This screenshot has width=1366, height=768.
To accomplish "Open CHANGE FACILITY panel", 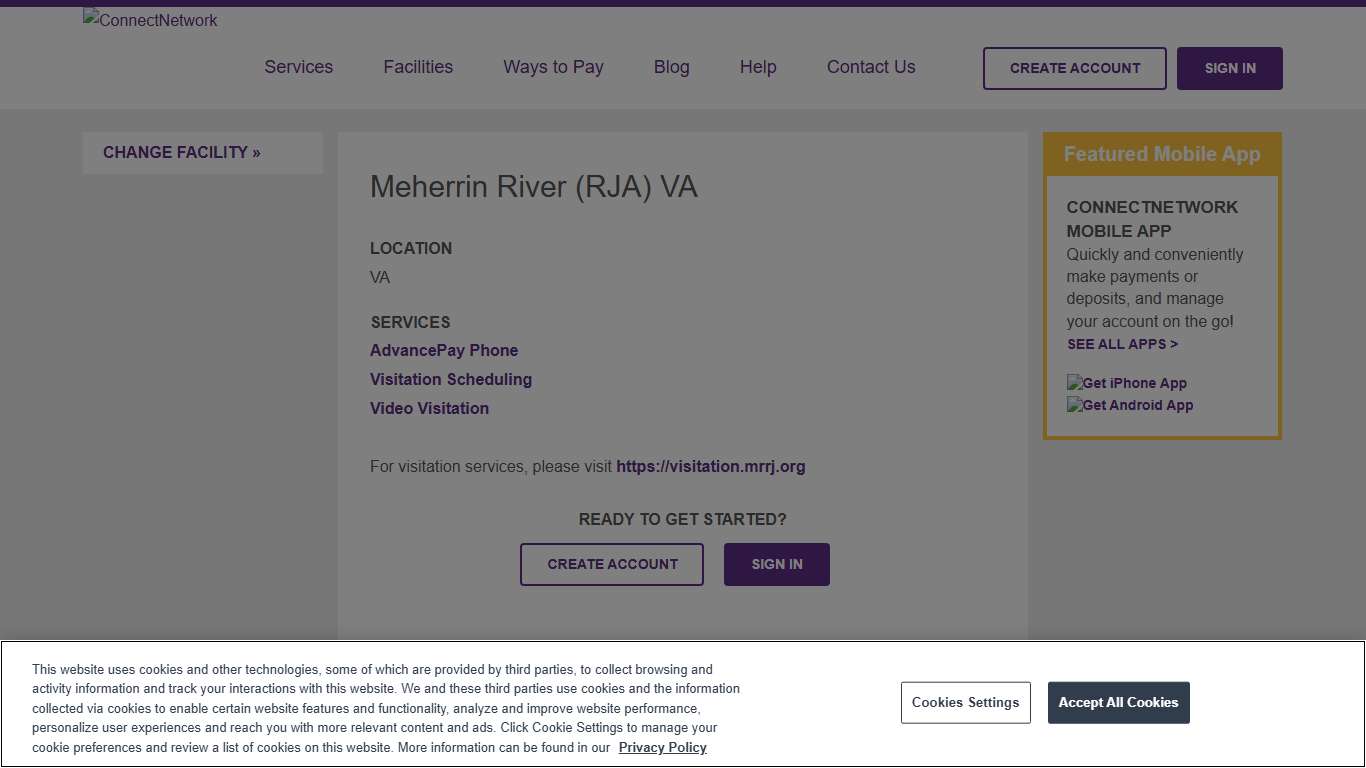I will click(x=181, y=152).
